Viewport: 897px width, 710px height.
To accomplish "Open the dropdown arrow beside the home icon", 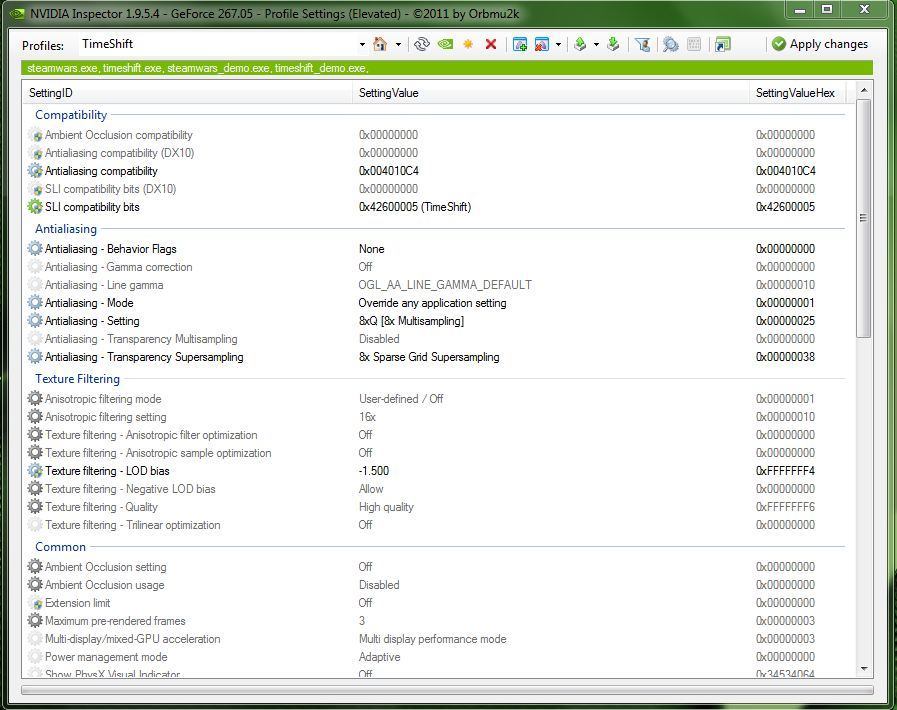I will (398, 44).
